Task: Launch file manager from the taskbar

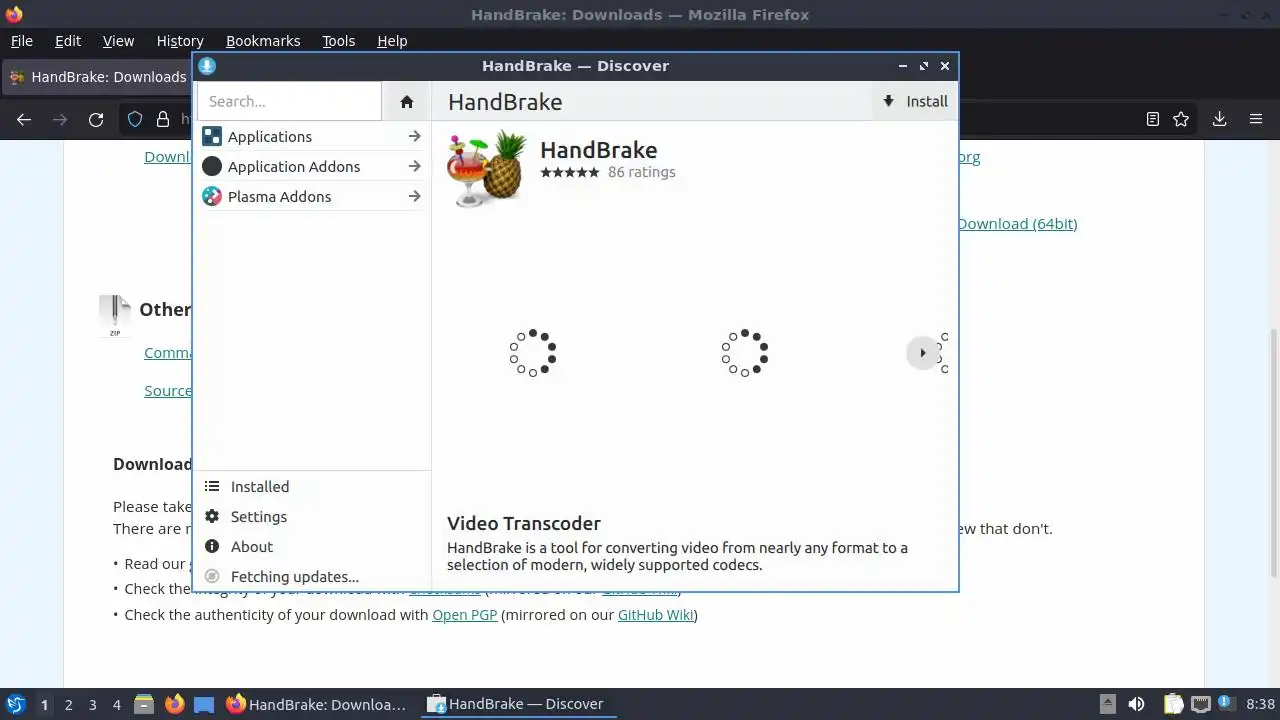Action: [x=144, y=704]
